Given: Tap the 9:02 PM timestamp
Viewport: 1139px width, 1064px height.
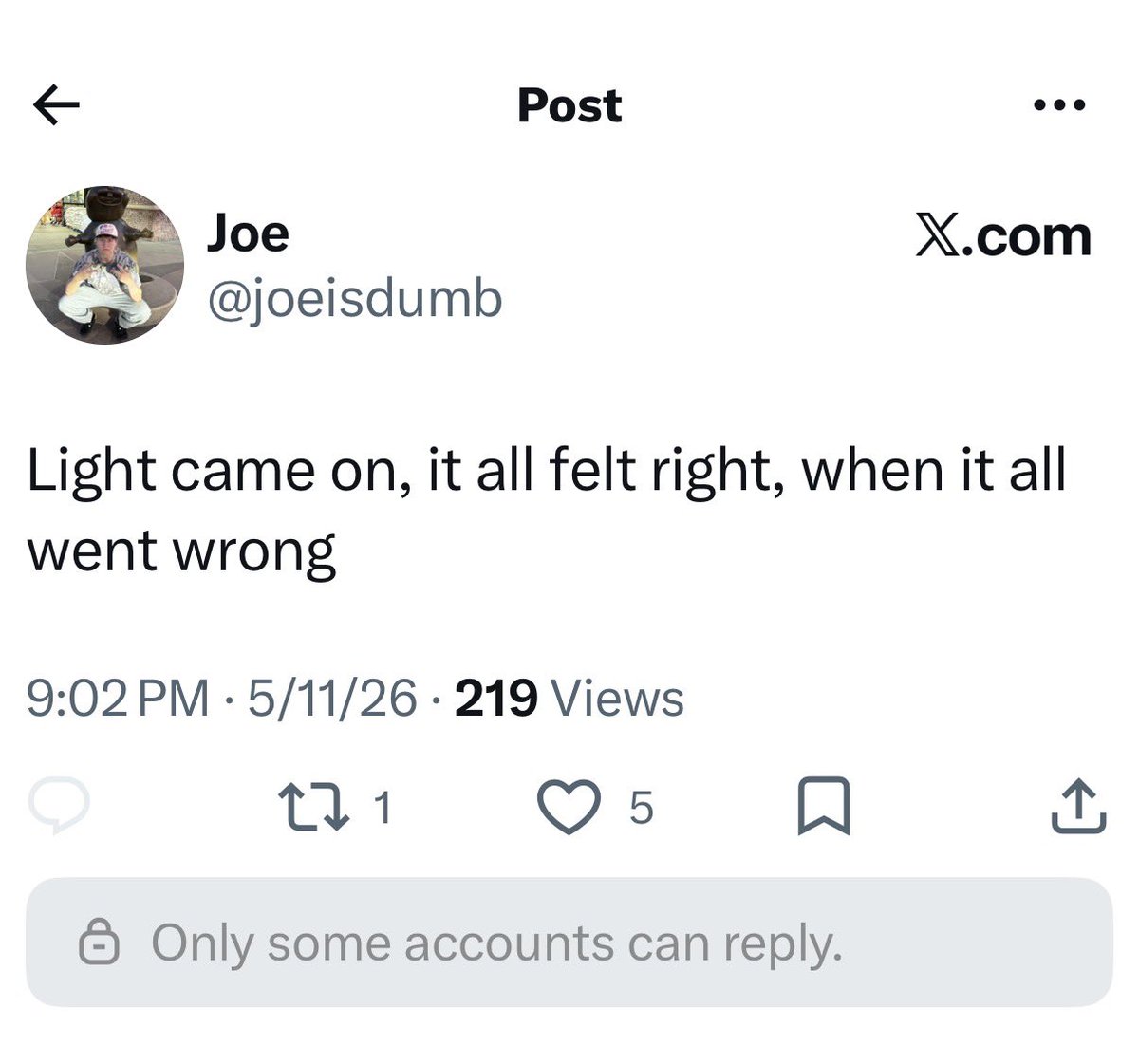Looking at the screenshot, I should (118, 699).
